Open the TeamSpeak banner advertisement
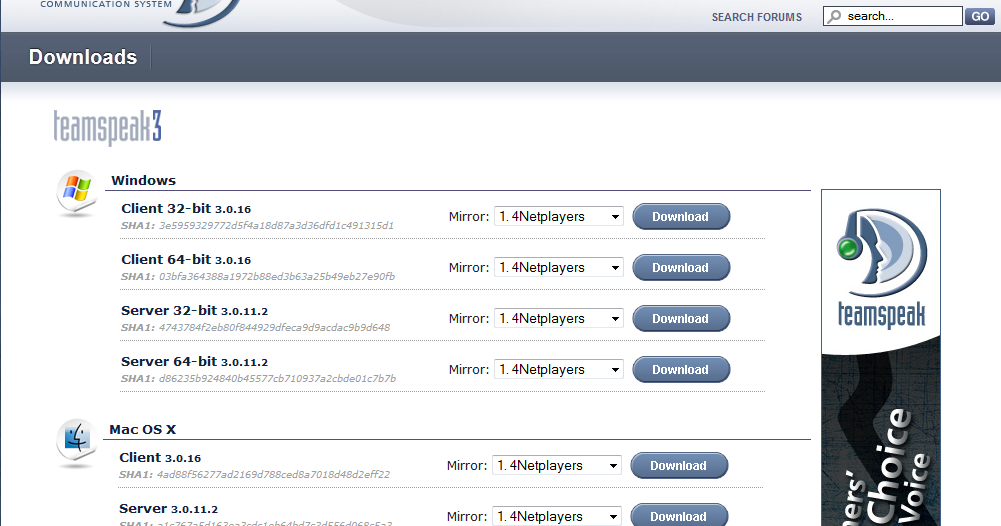This screenshot has height=526, width=1001. [880, 357]
